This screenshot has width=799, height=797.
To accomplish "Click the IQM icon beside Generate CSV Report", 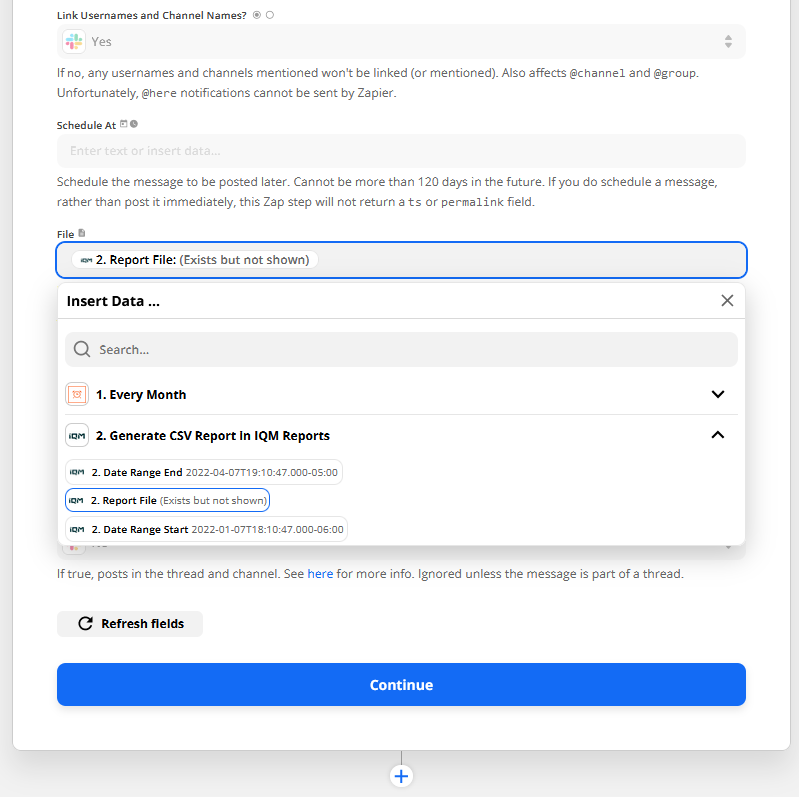I will 77,435.
